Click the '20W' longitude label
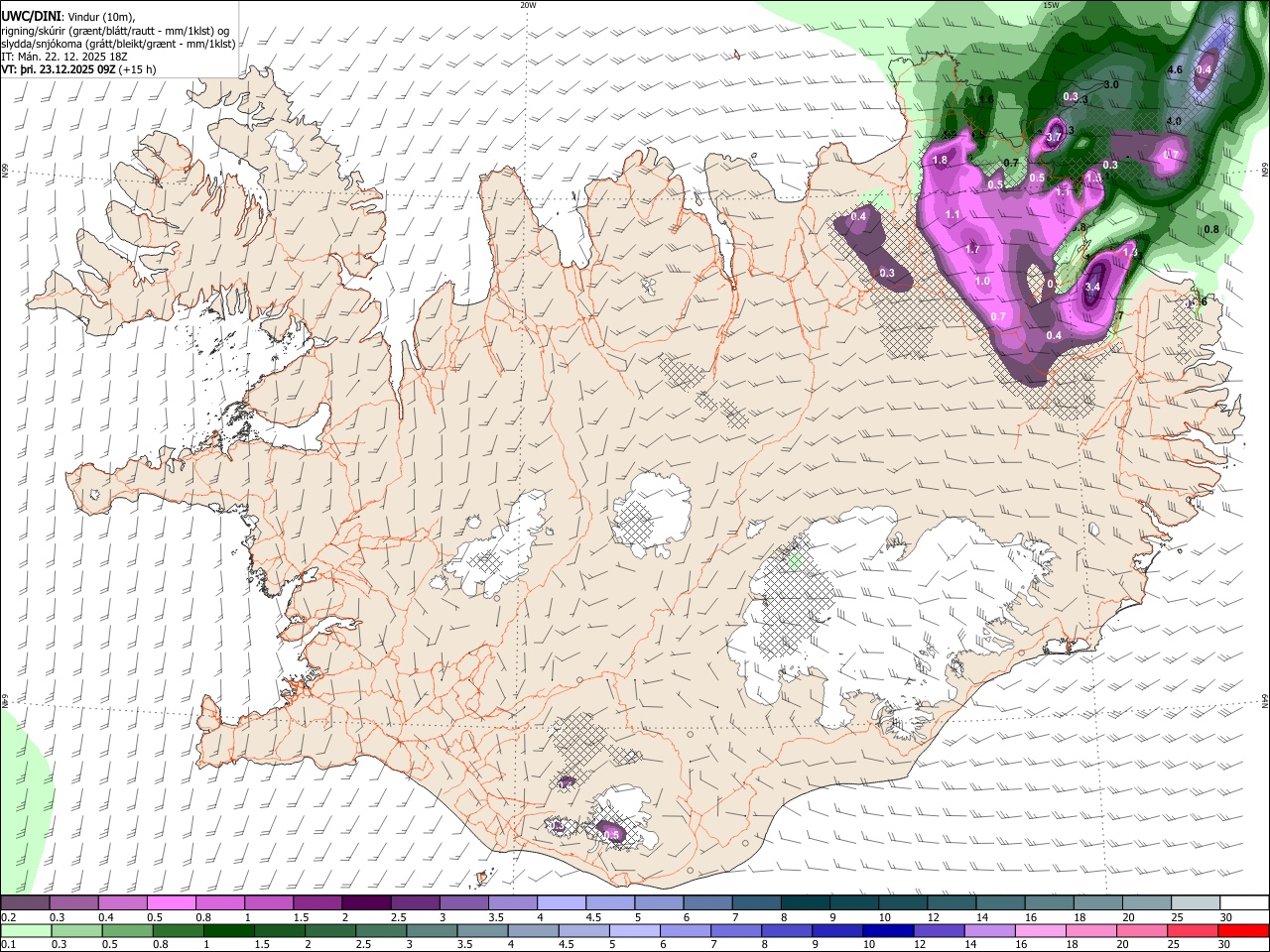Image resolution: width=1270 pixels, height=952 pixels. point(528,5)
